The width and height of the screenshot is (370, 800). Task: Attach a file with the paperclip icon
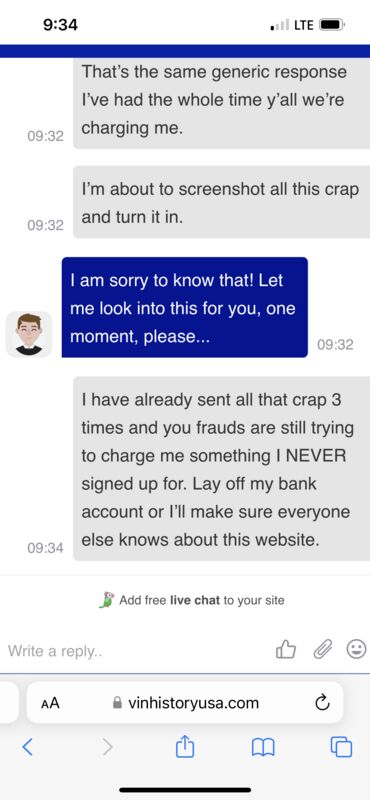pyautogui.click(x=322, y=649)
